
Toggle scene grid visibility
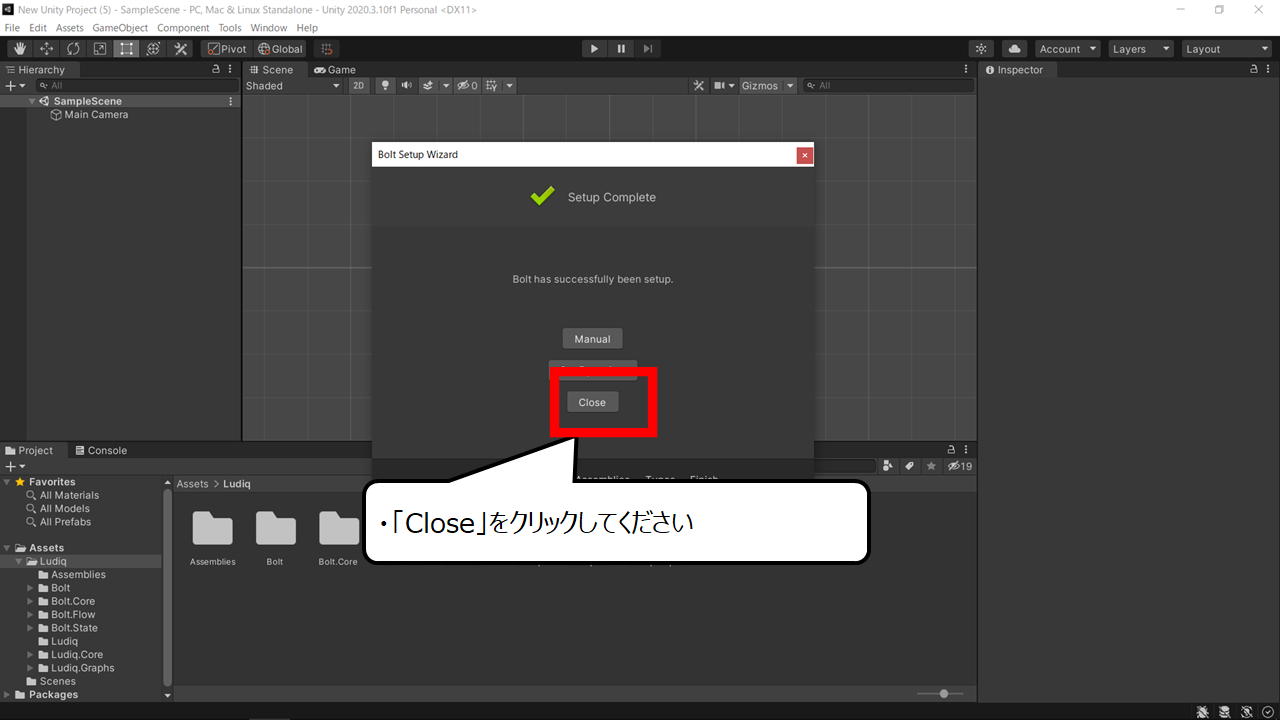[491, 86]
